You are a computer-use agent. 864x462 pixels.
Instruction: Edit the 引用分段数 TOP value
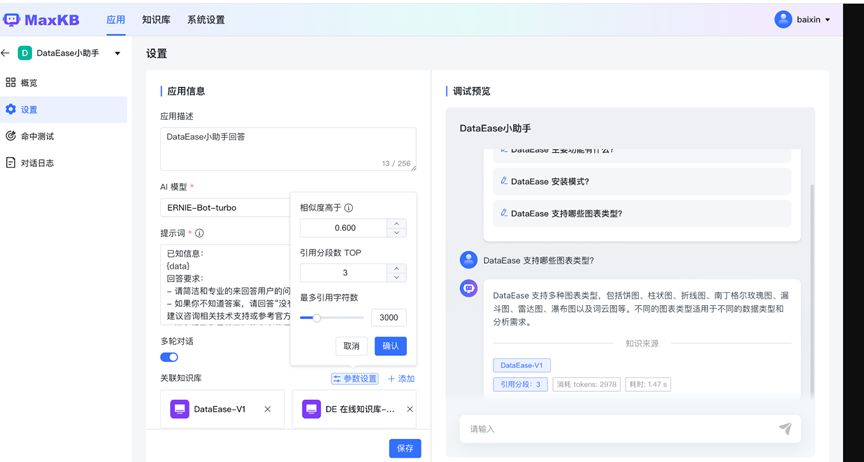coord(345,272)
